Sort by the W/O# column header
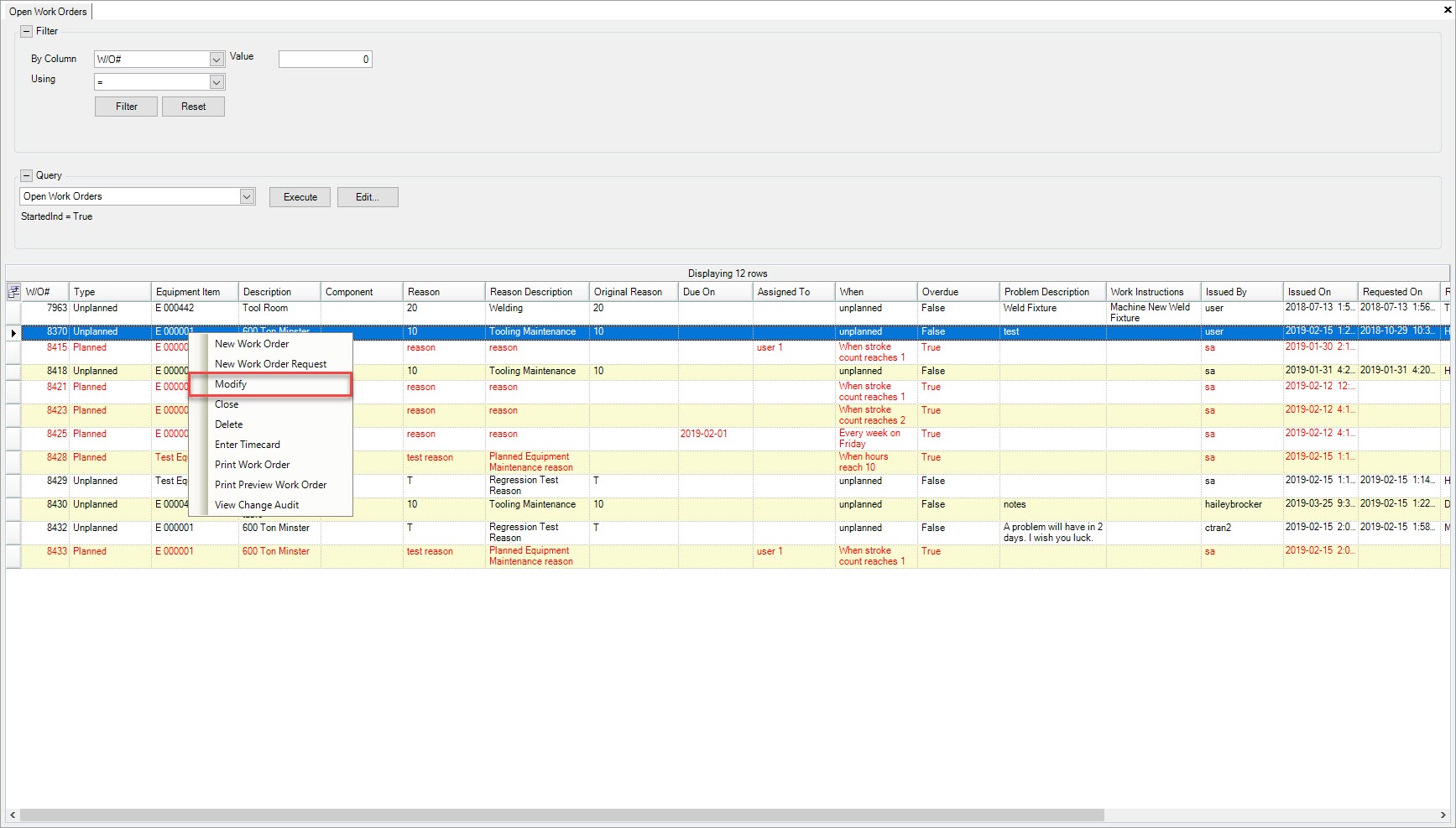Screen dimensions: 1456x828 [45, 292]
